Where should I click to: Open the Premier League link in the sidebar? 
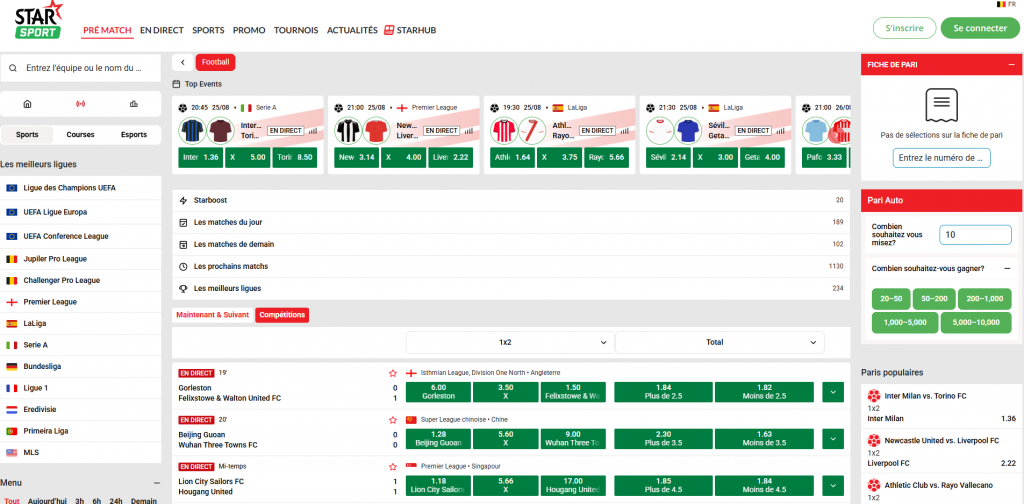(50, 302)
